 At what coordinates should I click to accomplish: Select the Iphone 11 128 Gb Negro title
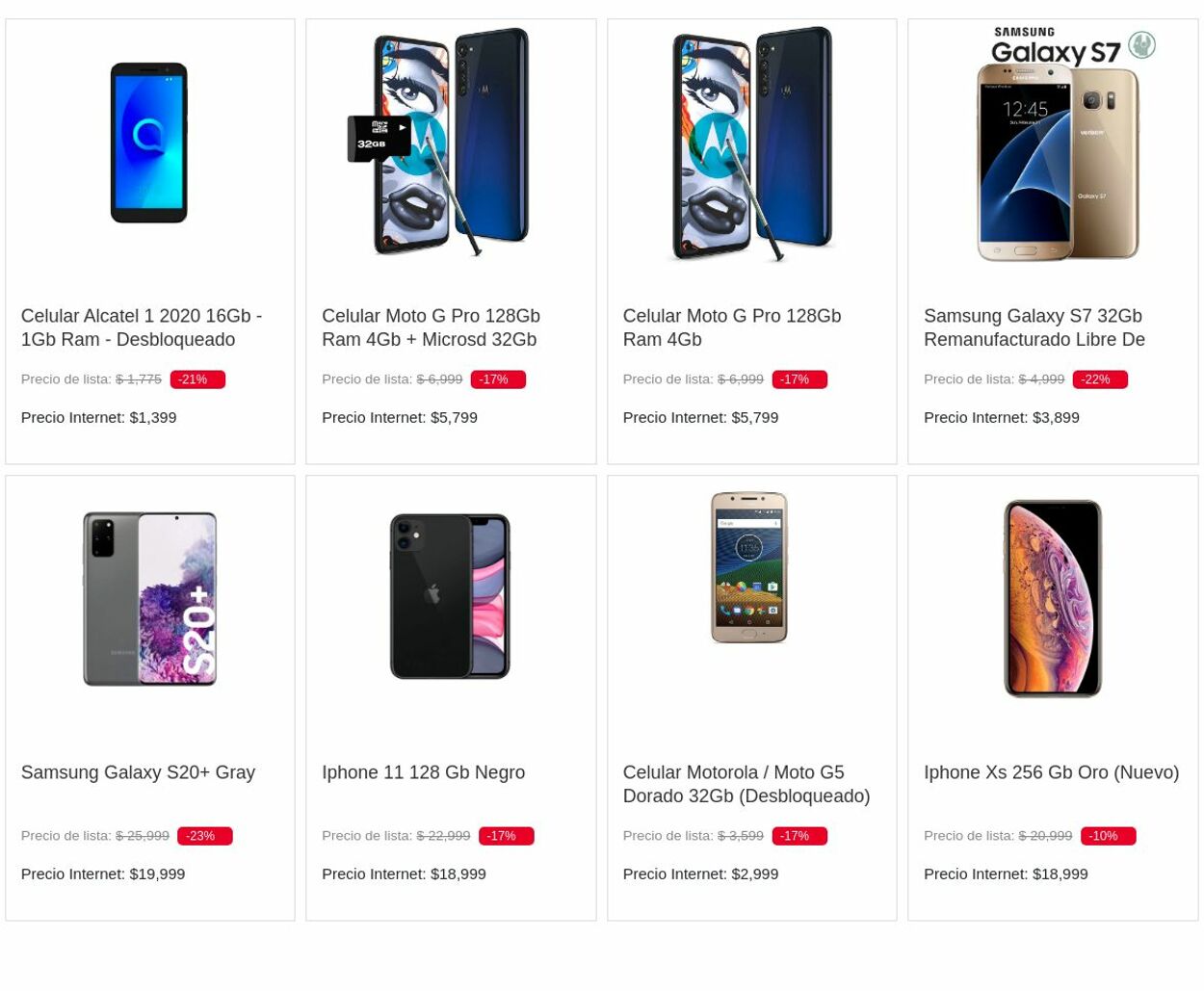[x=423, y=771]
